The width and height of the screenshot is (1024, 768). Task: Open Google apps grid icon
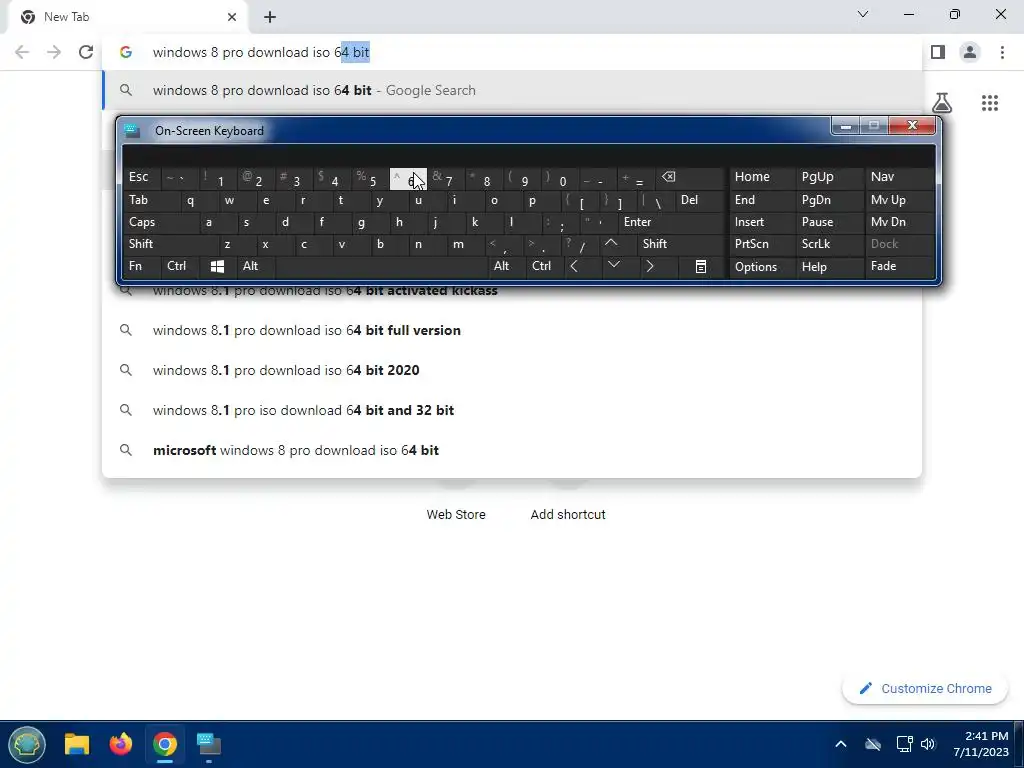990,103
